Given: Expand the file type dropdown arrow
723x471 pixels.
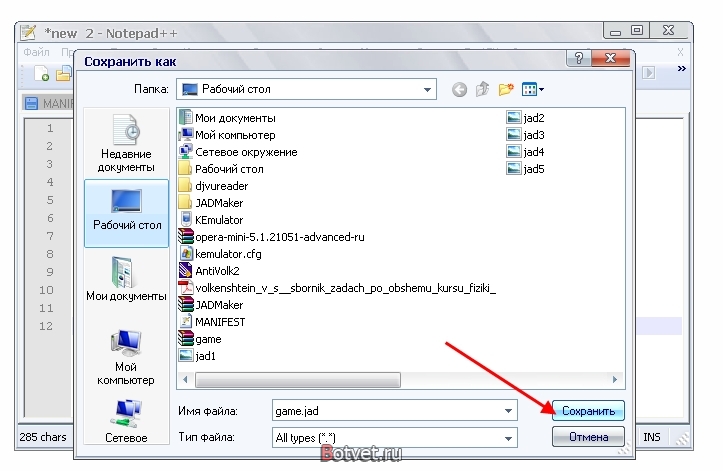Looking at the screenshot, I should click(508, 438).
